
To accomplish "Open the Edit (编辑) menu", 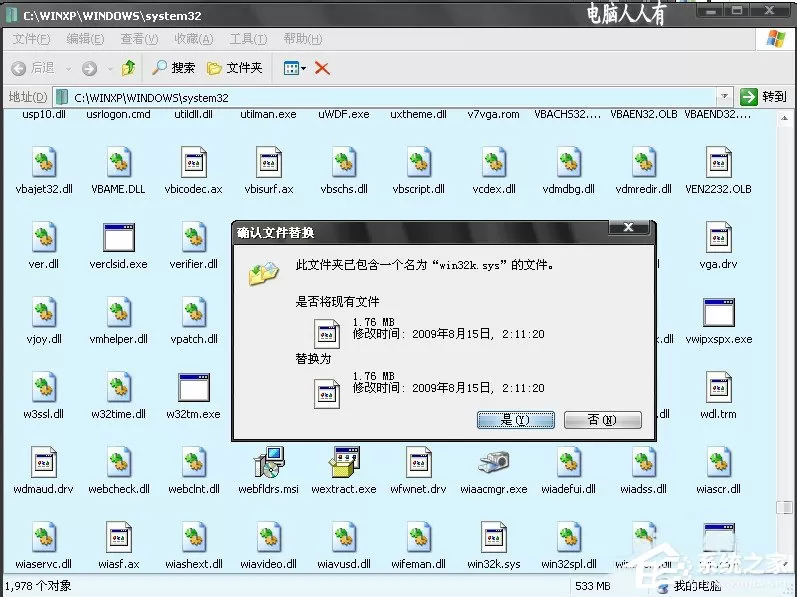I will [85, 39].
